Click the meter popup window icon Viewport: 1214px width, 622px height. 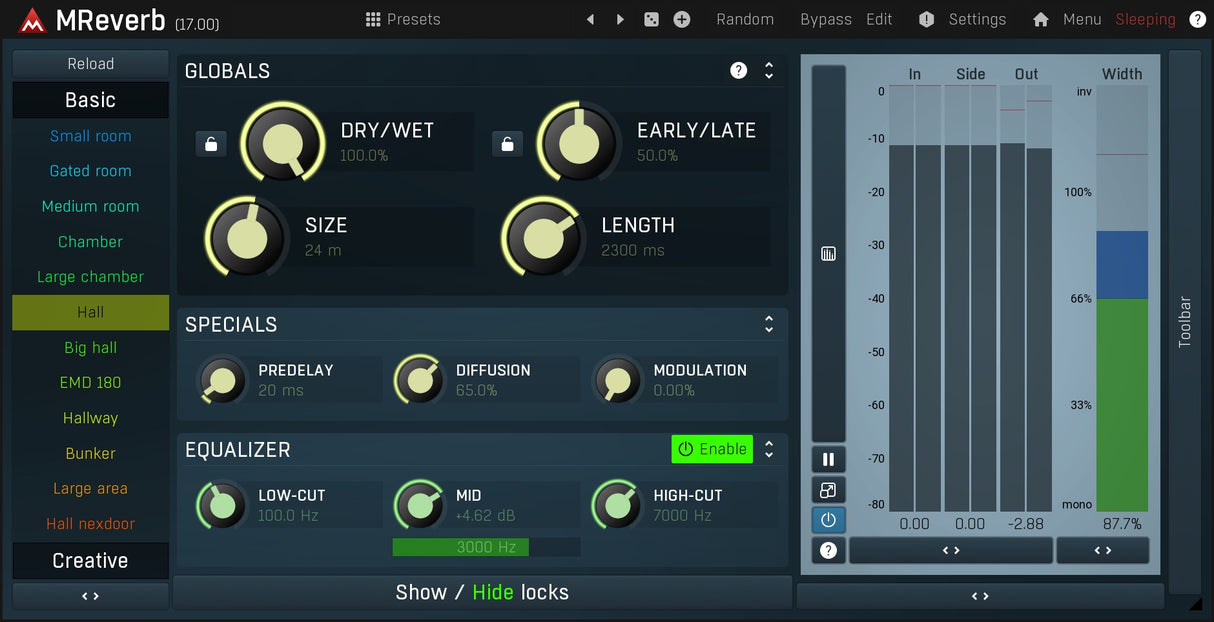828,490
